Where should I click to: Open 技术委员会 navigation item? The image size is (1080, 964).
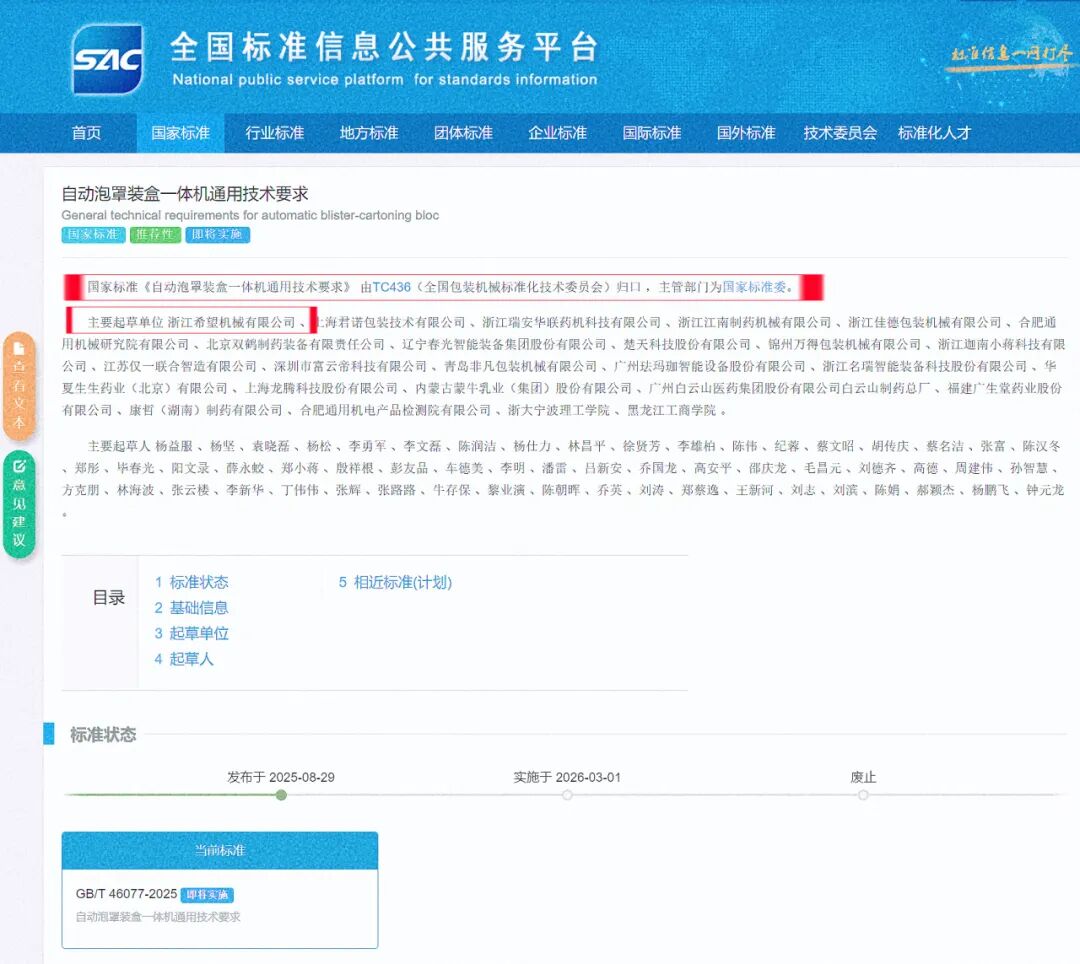[x=840, y=133]
